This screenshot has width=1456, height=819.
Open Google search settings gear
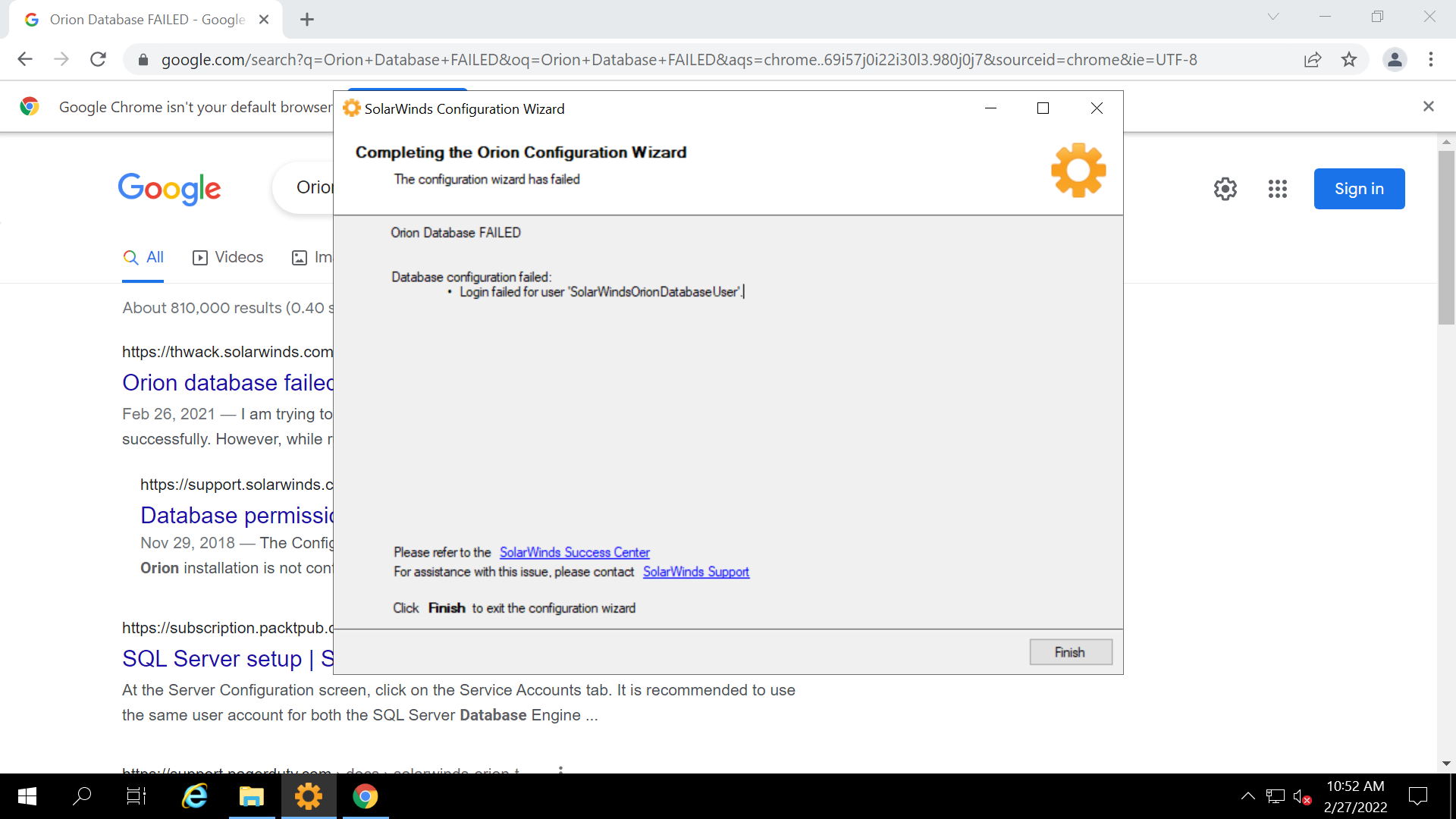pyautogui.click(x=1225, y=189)
